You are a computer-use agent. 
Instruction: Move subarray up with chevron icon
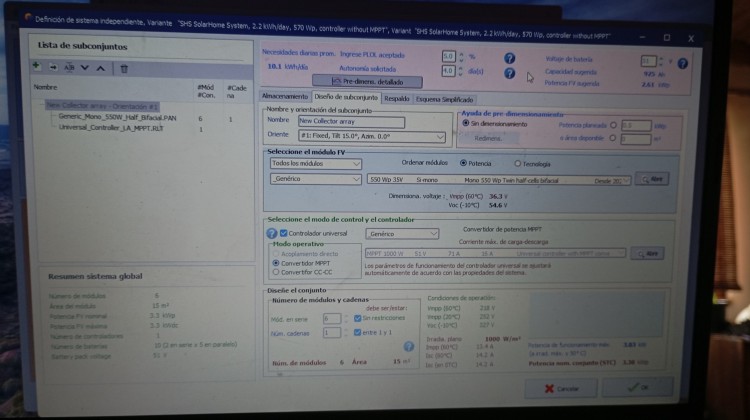(100, 68)
